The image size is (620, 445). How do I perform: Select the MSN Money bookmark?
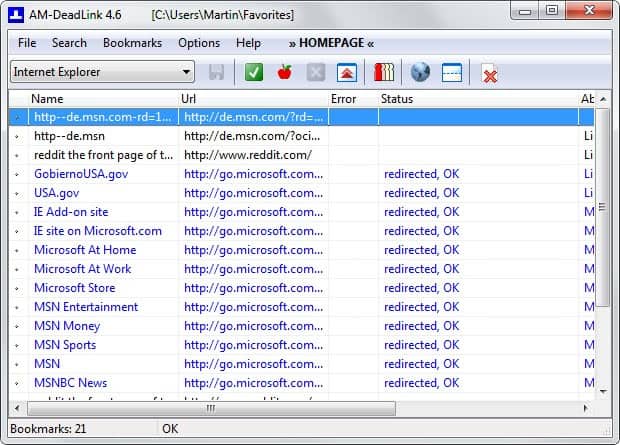301,326
